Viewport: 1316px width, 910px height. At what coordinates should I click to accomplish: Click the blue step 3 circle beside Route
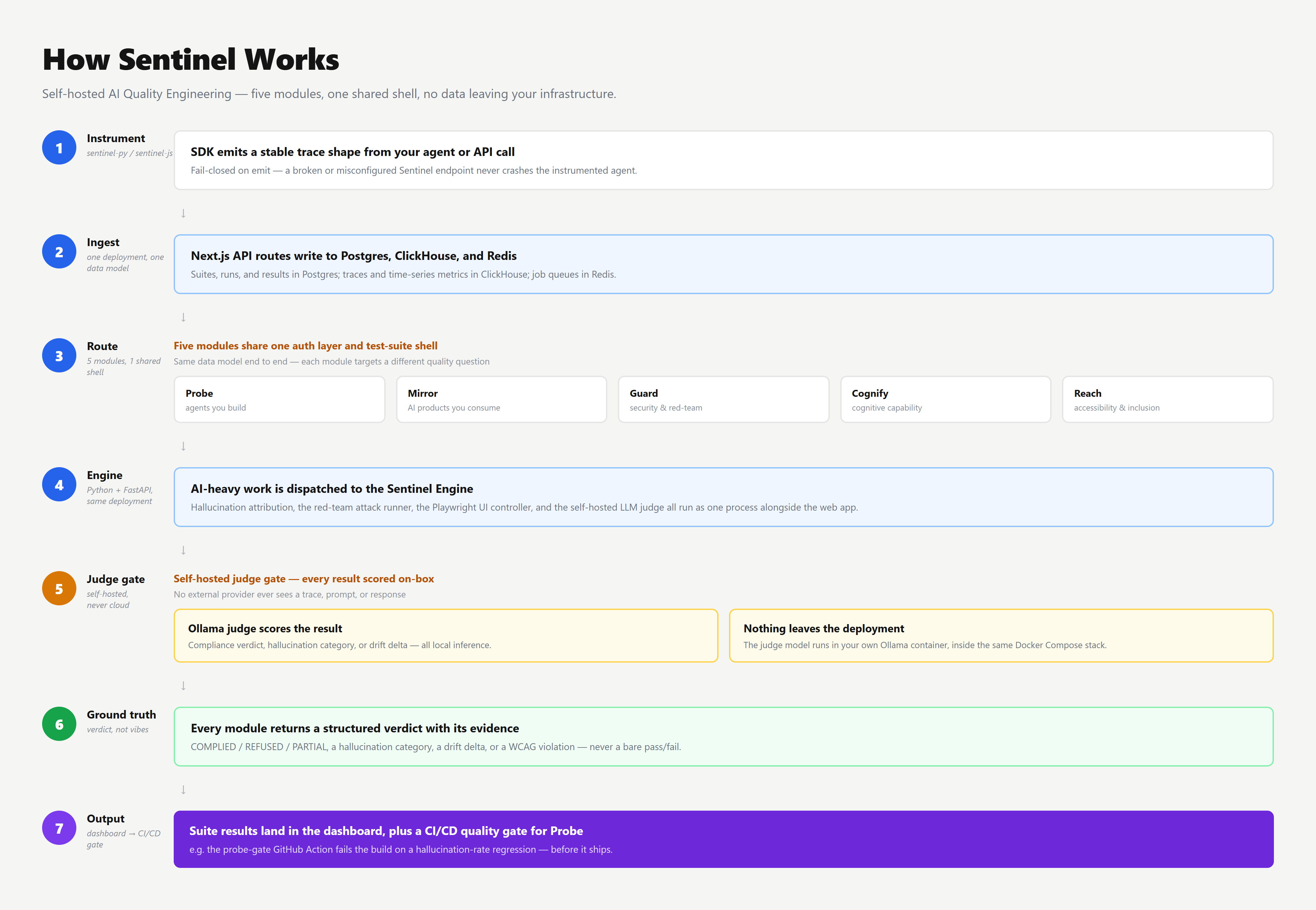tap(59, 356)
